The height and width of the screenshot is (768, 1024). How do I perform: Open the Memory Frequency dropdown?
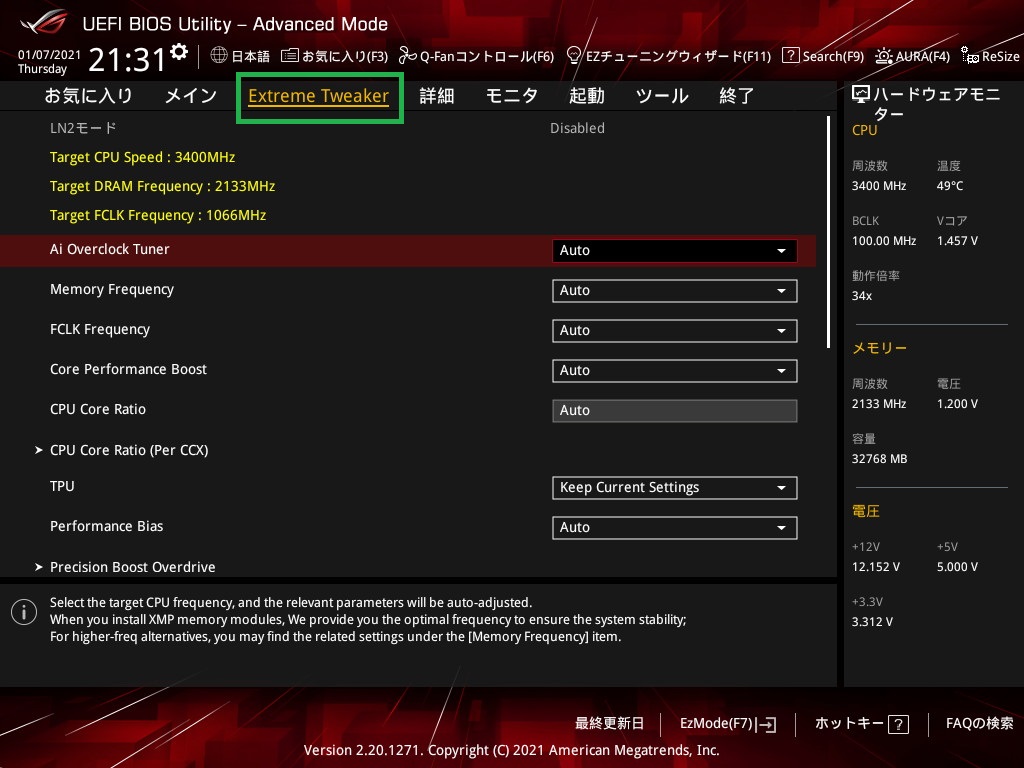675,291
